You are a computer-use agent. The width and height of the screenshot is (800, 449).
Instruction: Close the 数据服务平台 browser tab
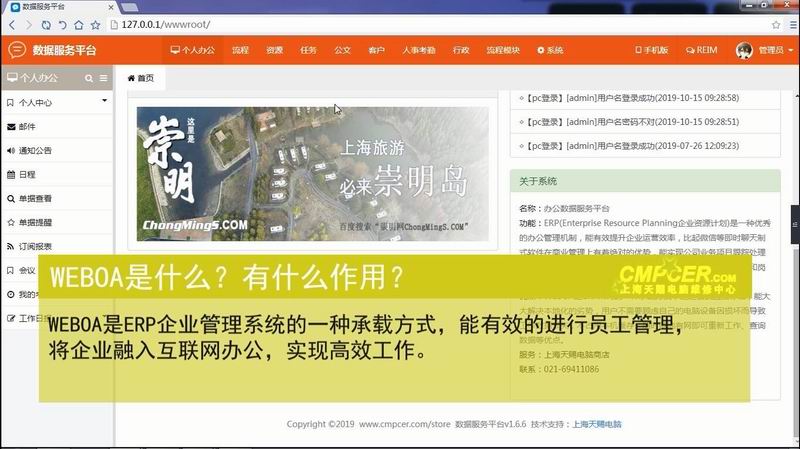click(x=111, y=7)
